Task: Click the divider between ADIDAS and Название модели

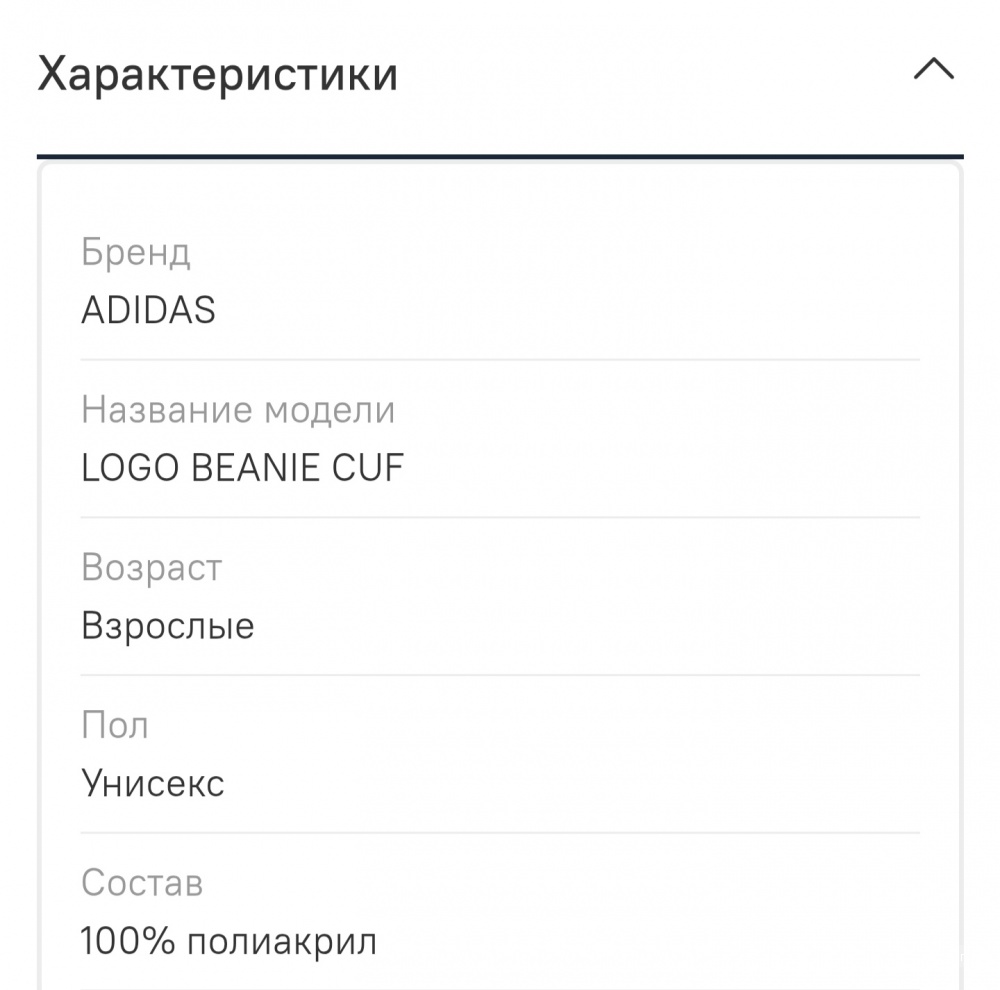Action: [500, 359]
